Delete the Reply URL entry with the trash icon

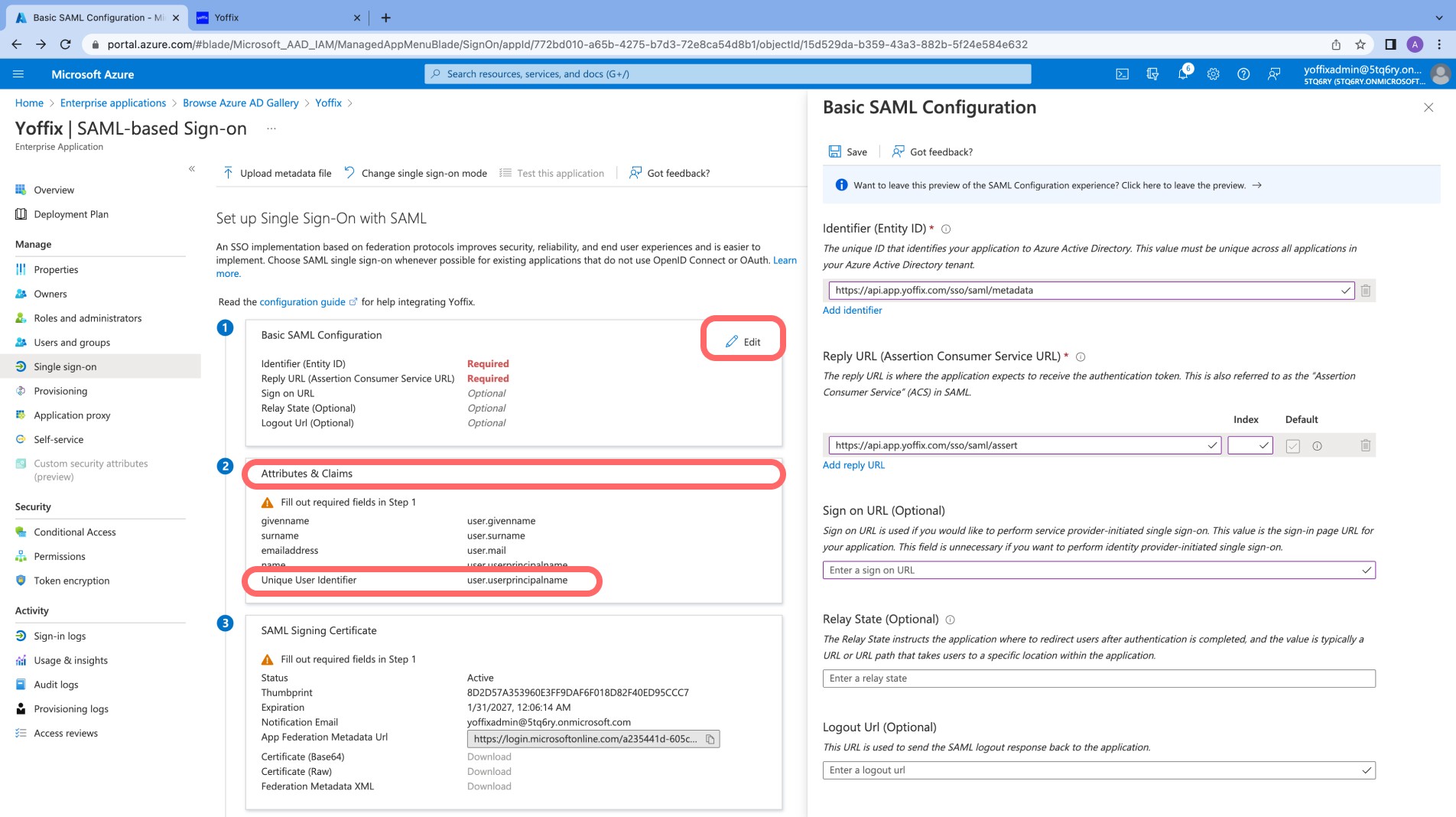pyautogui.click(x=1365, y=445)
